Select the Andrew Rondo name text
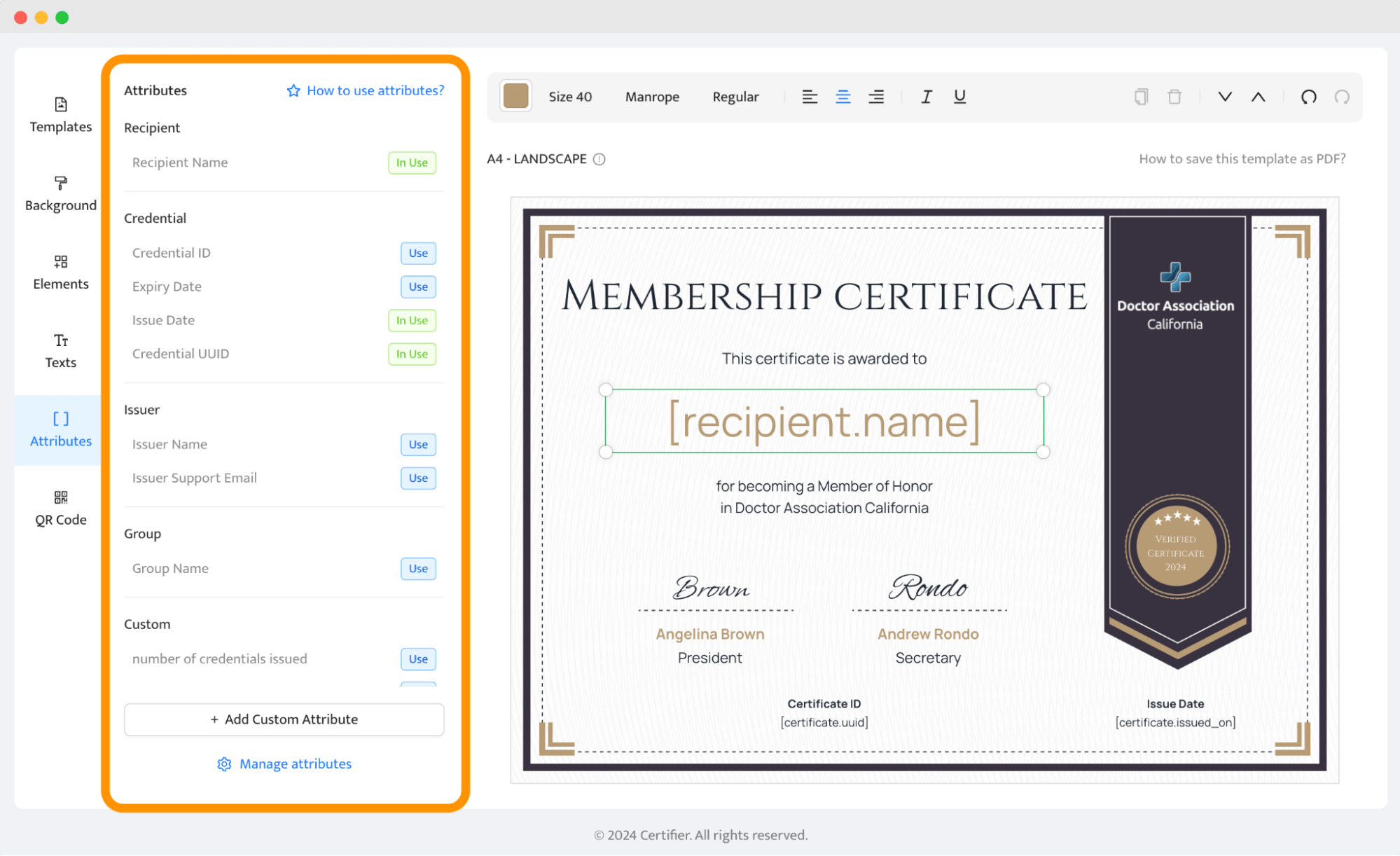The height and width of the screenshot is (856, 1400). pyautogui.click(x=928, y=634)
